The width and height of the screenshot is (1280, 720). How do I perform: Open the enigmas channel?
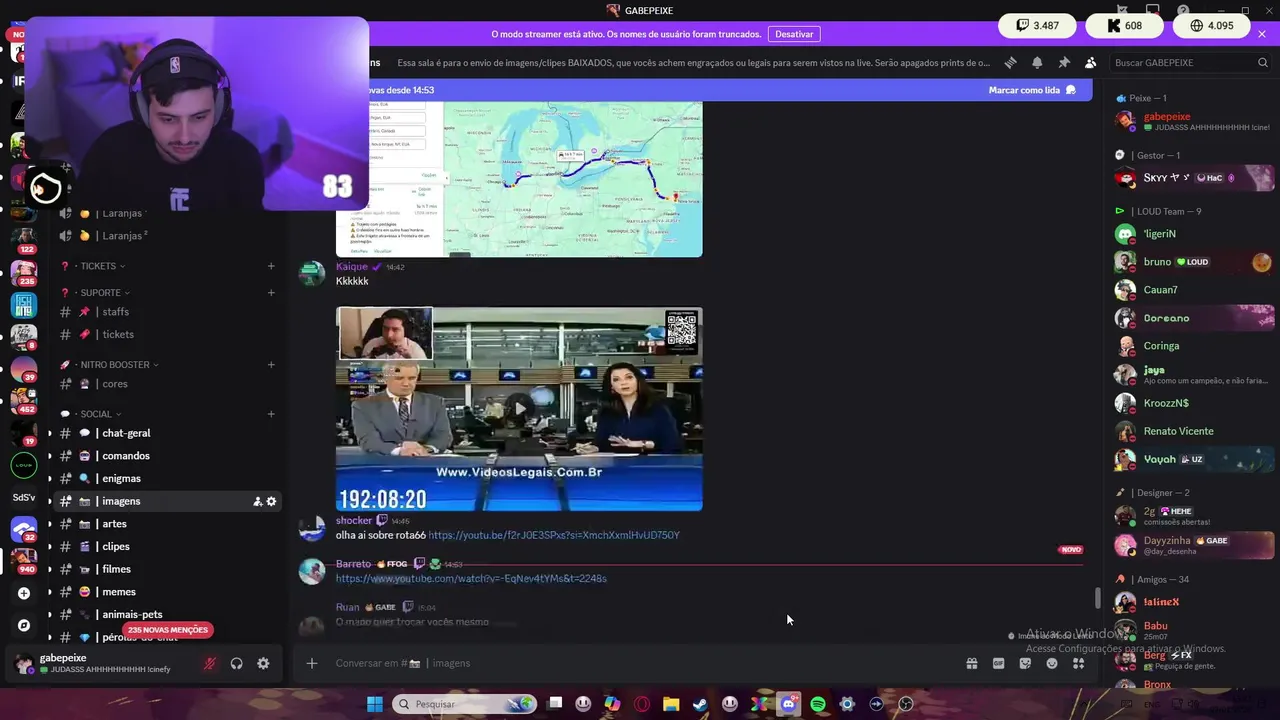coord(167,478)
